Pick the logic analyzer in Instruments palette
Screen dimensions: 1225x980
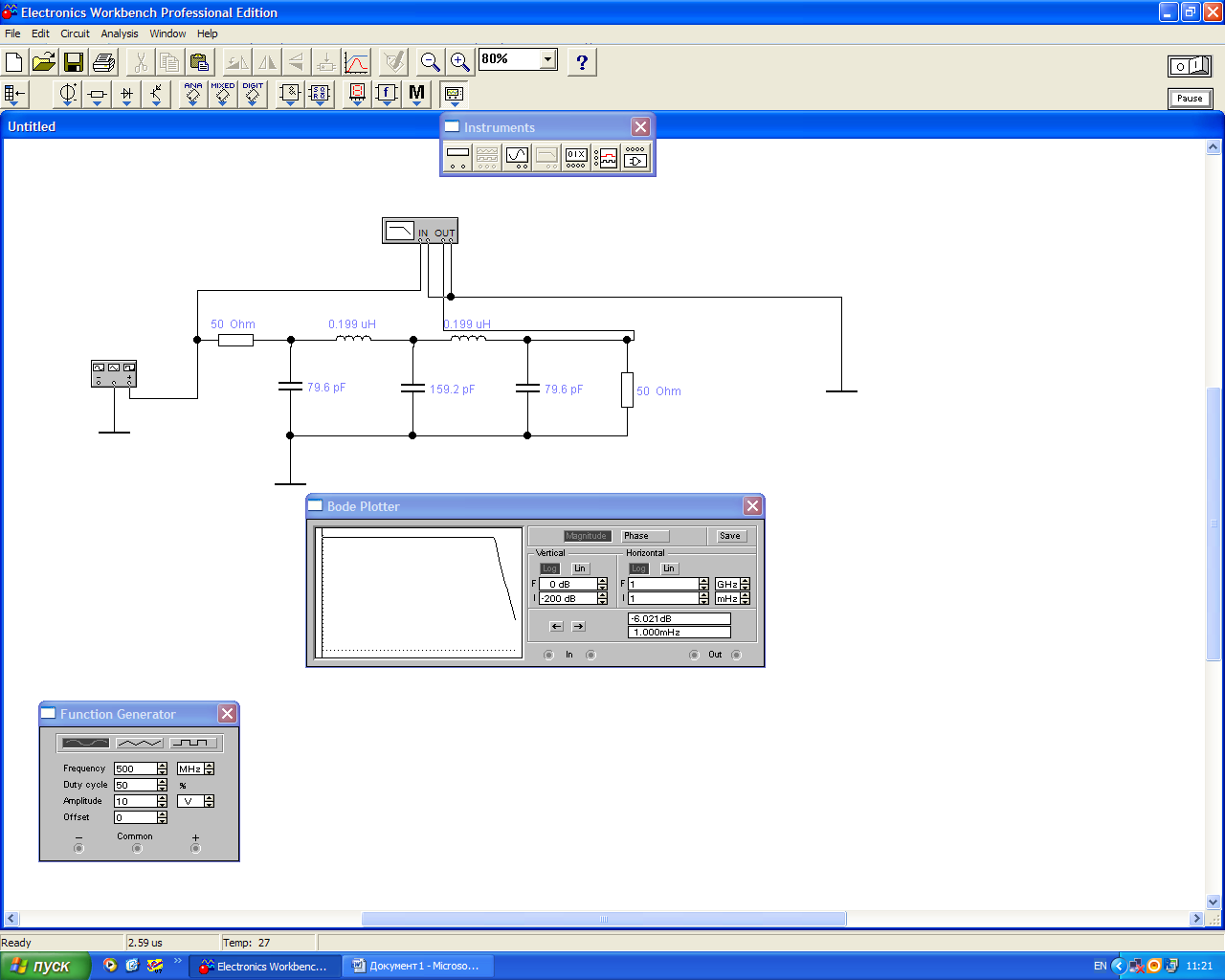click(x=606, y=157)
